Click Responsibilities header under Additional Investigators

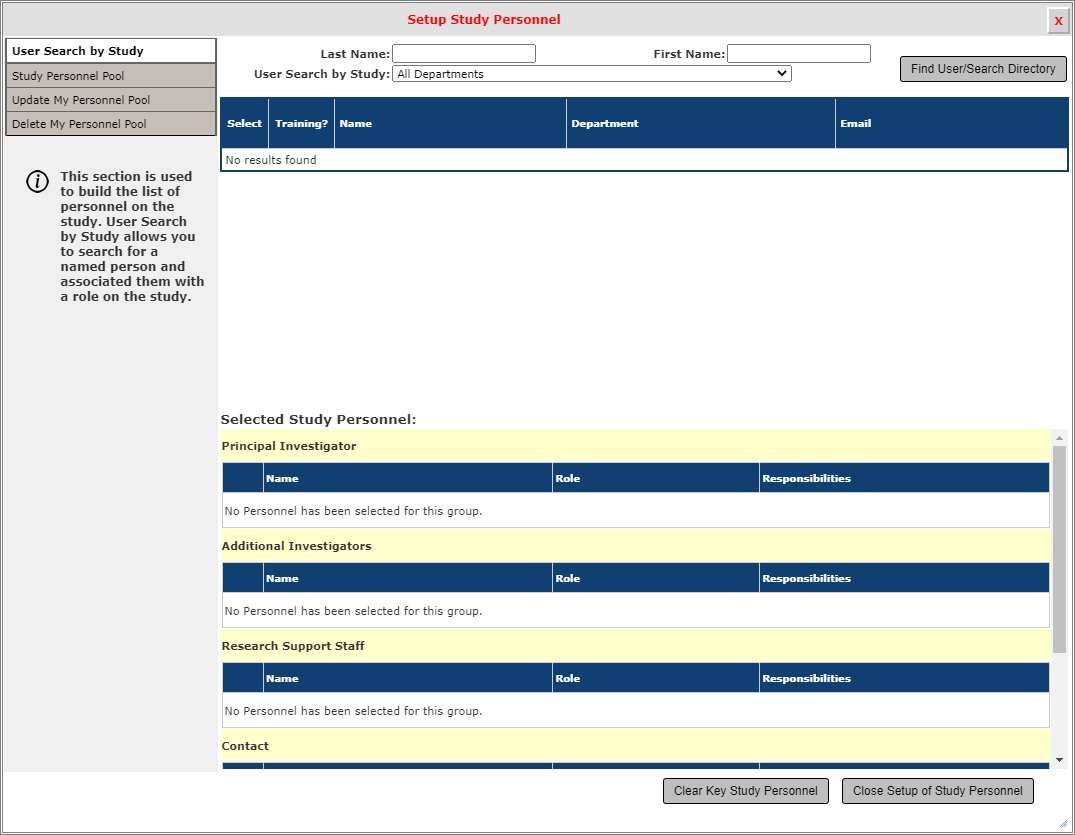(904, 578)
